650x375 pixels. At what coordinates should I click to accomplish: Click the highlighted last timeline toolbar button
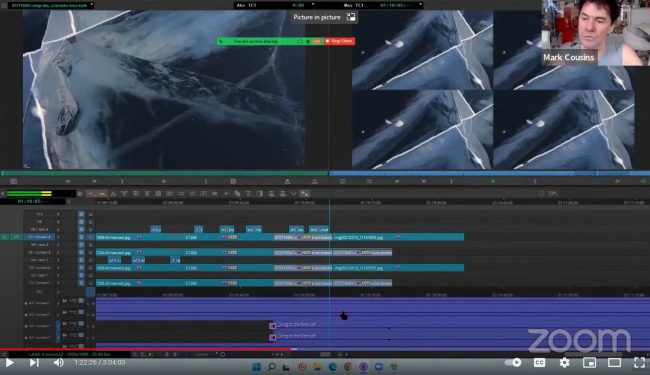[x=305, y=194]
